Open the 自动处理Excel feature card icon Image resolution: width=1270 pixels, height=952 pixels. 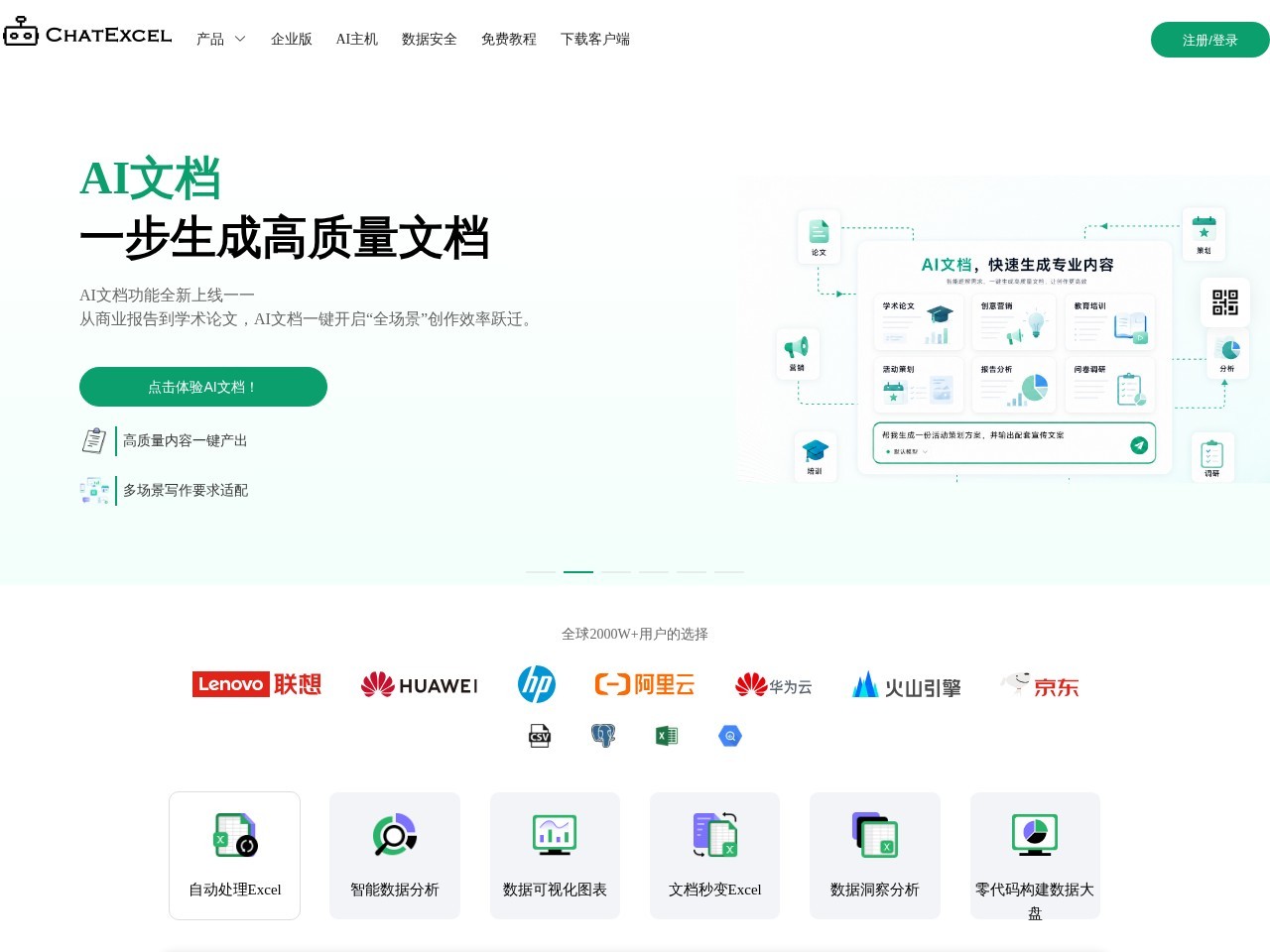[x=236, y=835]
